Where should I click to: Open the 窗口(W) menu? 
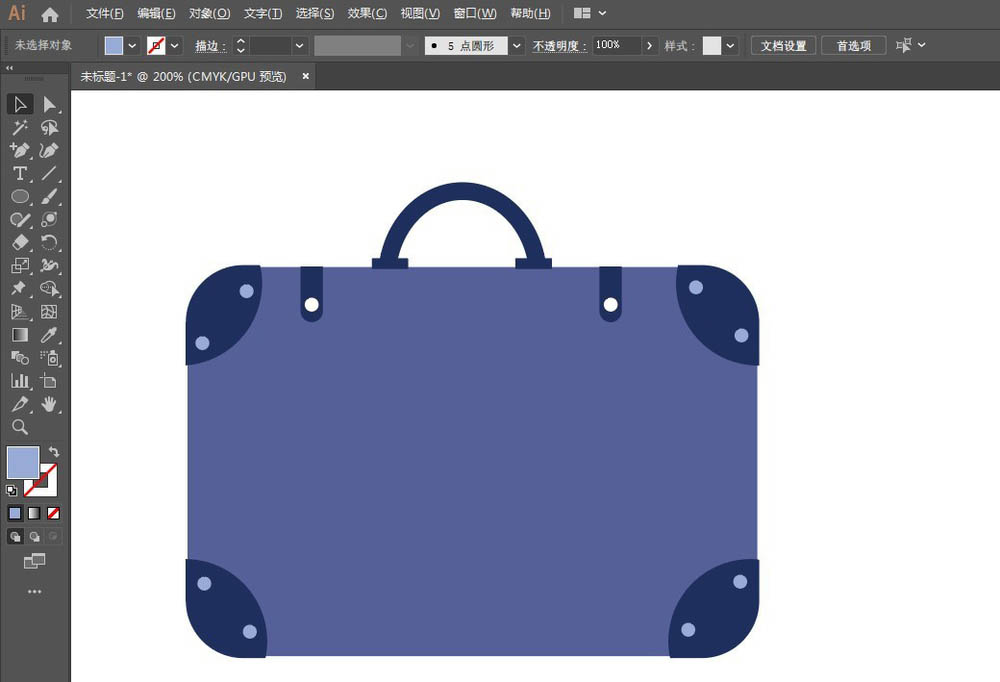pyautogui.click(x=474, y=13)
